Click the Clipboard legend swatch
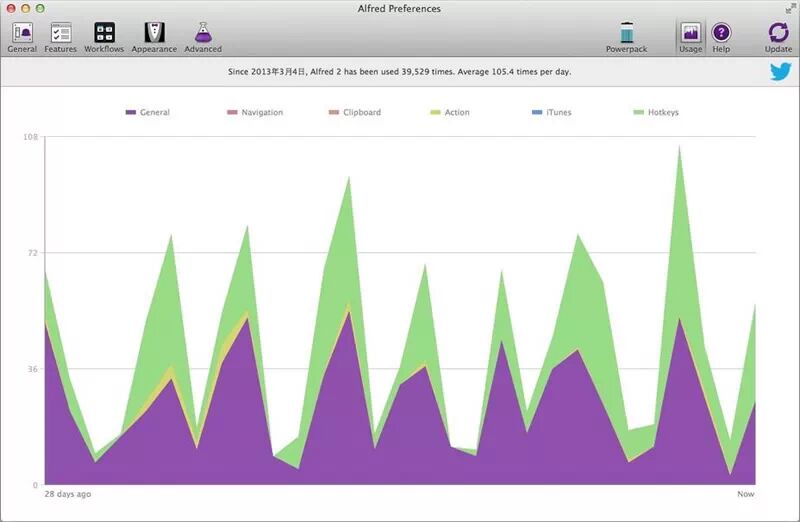800x522 pixels. click(x=334, y=112)
